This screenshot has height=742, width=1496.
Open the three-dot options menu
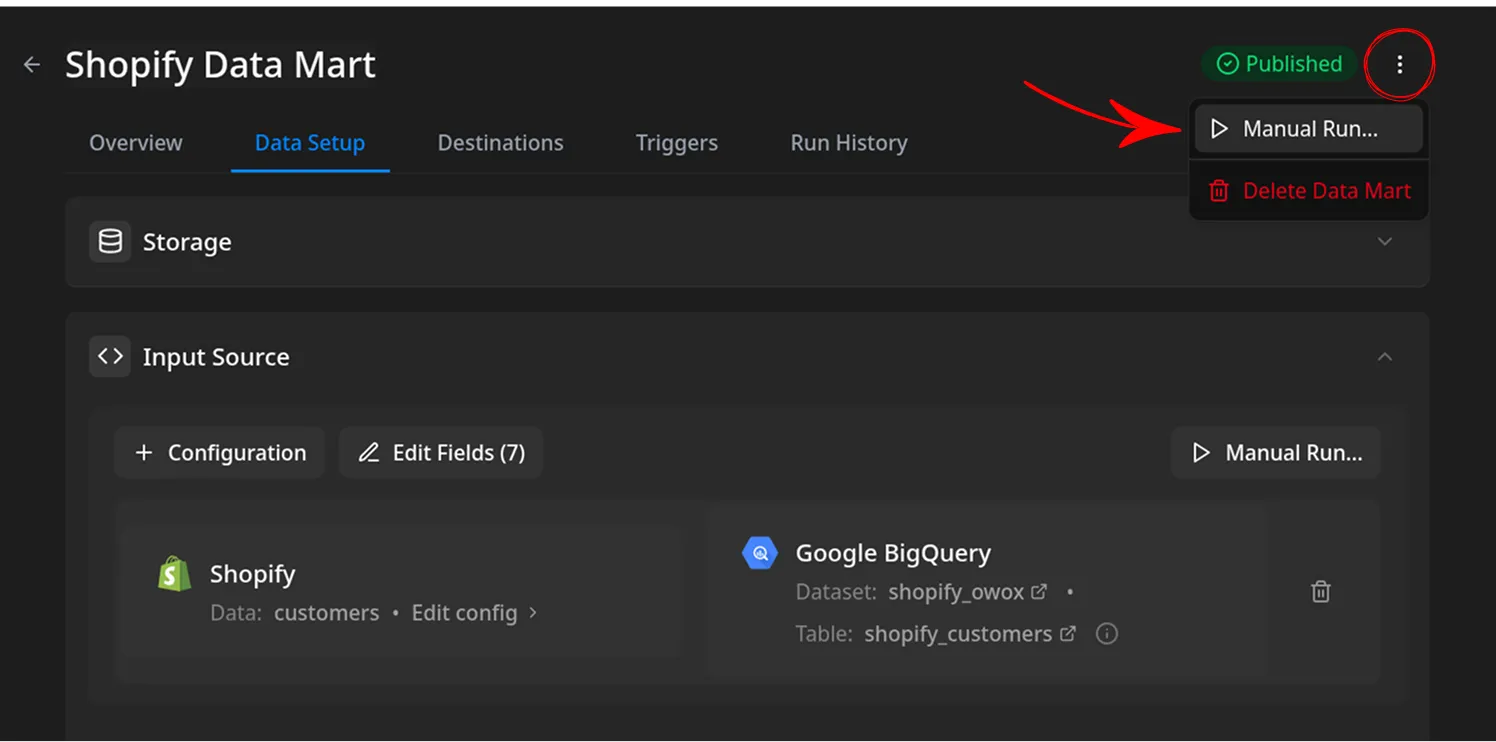pos(1399,63)
